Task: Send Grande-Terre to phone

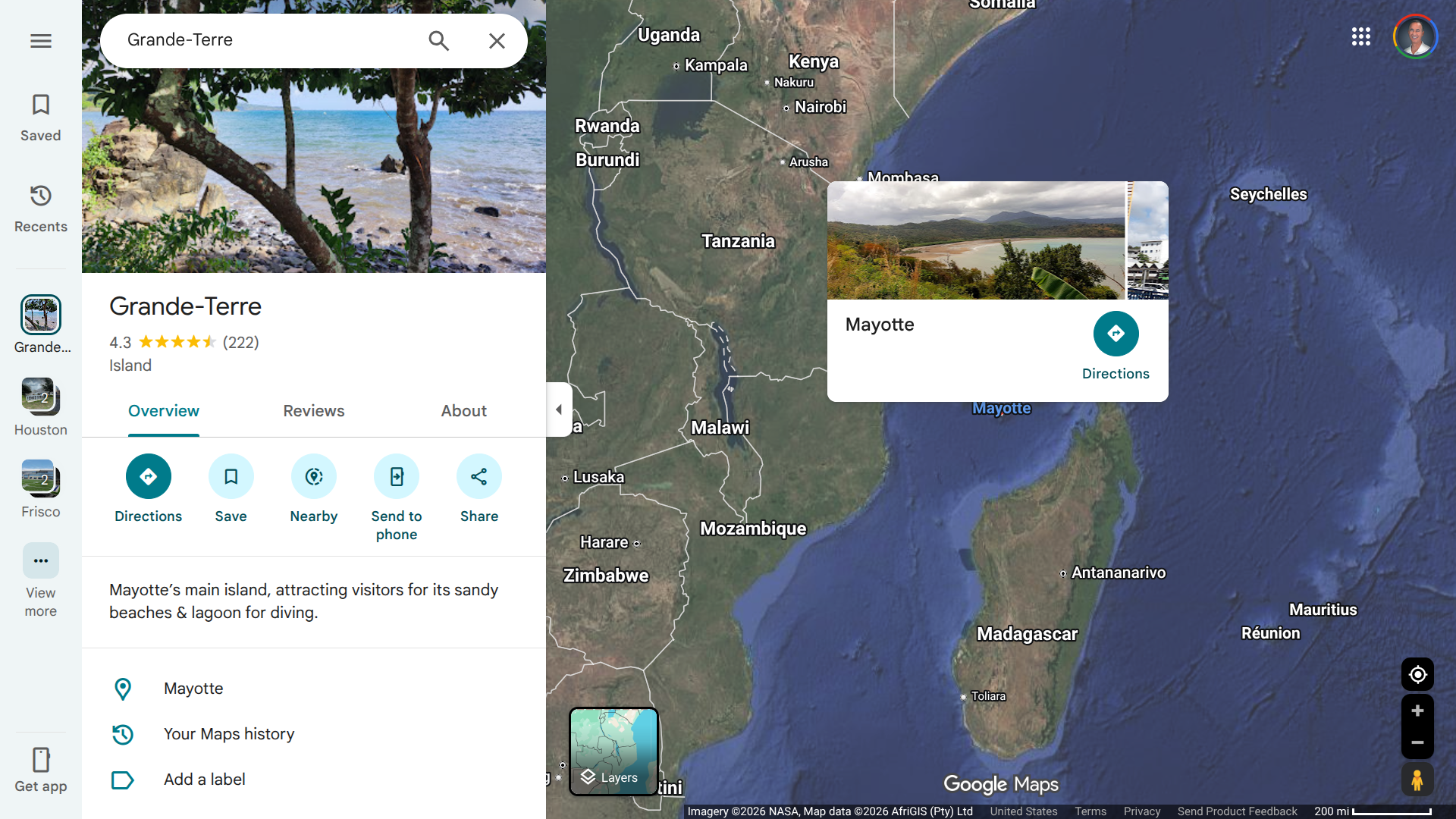Action: pos(396,477)
